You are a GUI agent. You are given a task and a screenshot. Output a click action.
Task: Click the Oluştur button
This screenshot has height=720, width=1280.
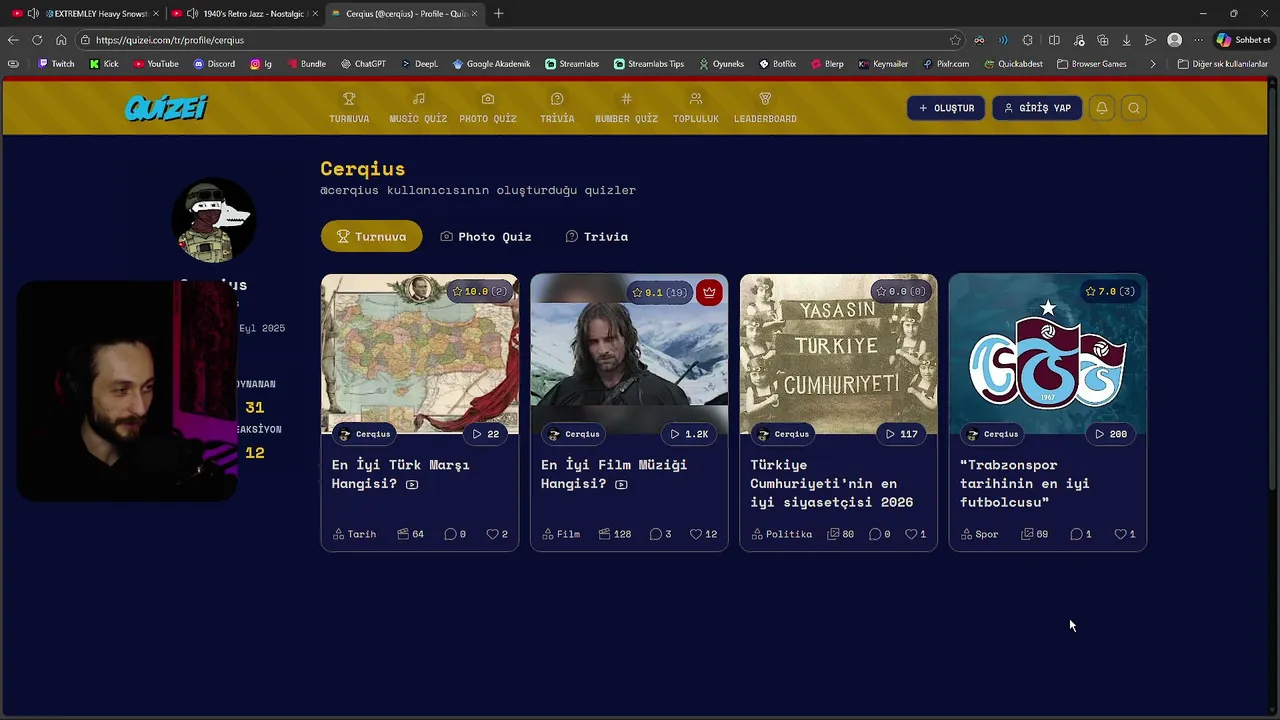(946, 108)
